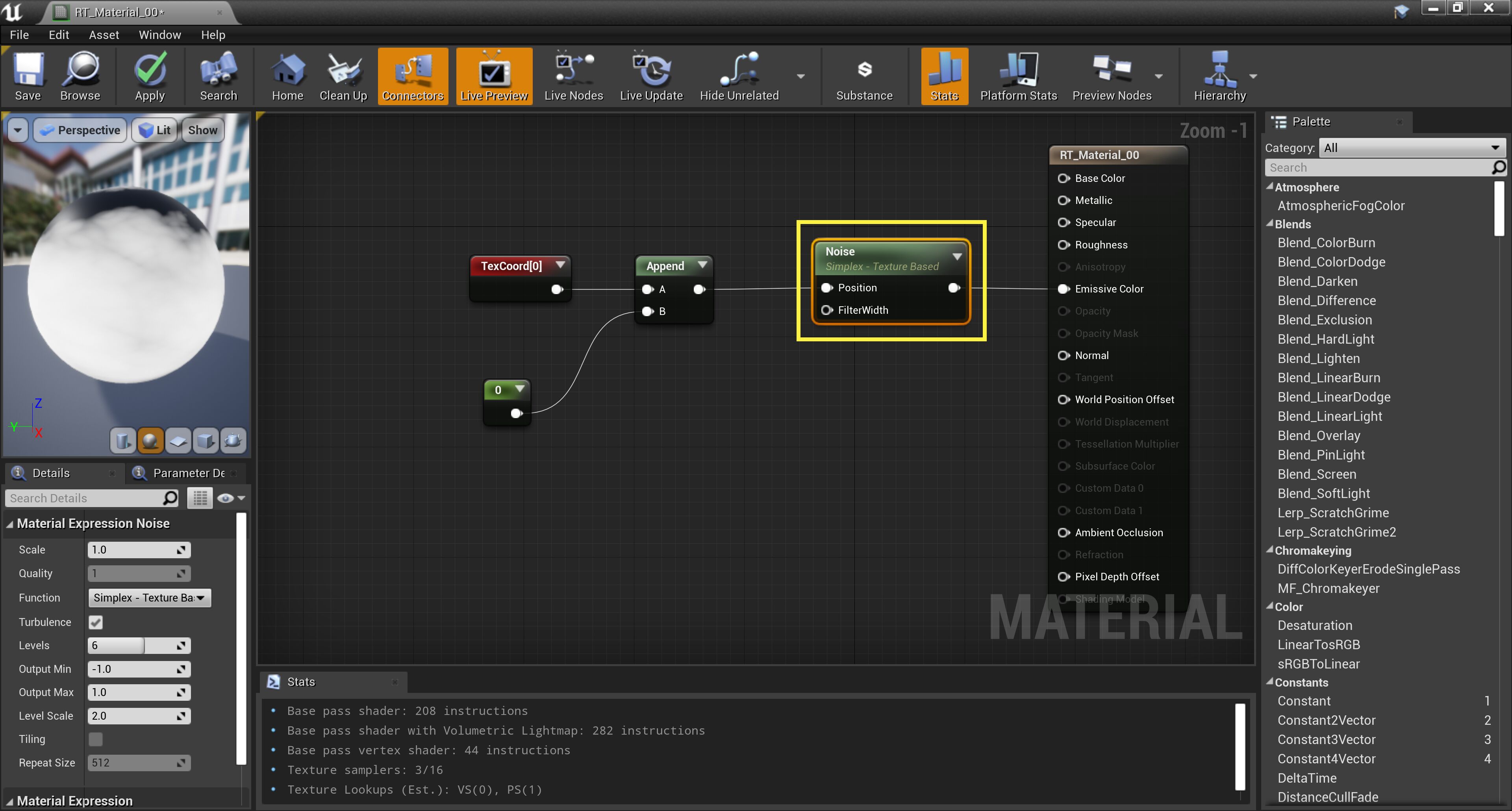Collapse the Blends category in Palette
This screenshot has width=1512, height=811.
pyautogui.click(x=1269, y=224)
